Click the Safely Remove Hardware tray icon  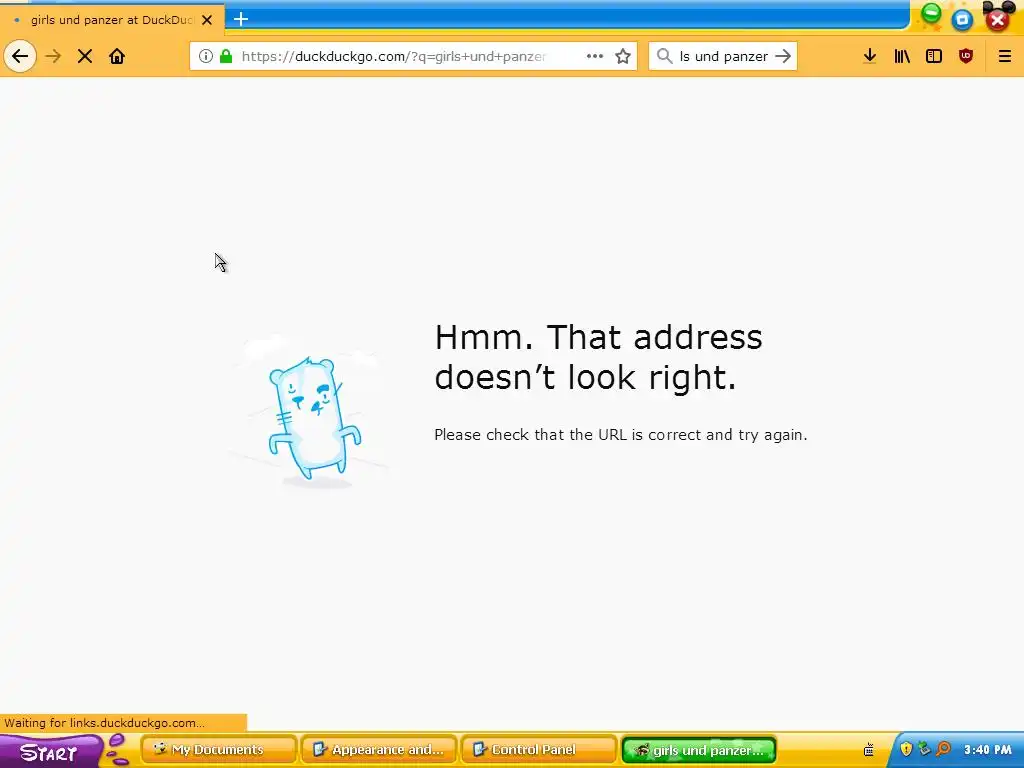(923, 749)
